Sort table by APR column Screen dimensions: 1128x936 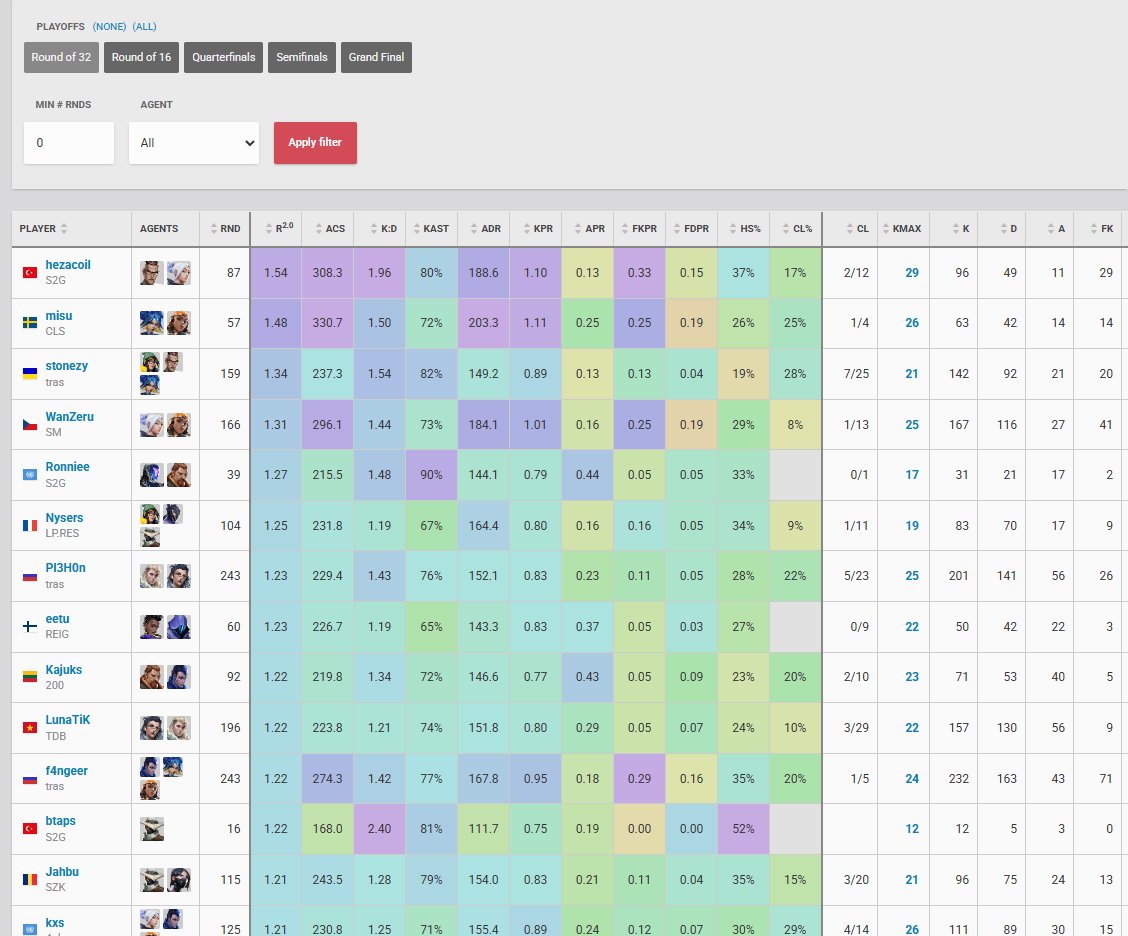tap(589, 229)
